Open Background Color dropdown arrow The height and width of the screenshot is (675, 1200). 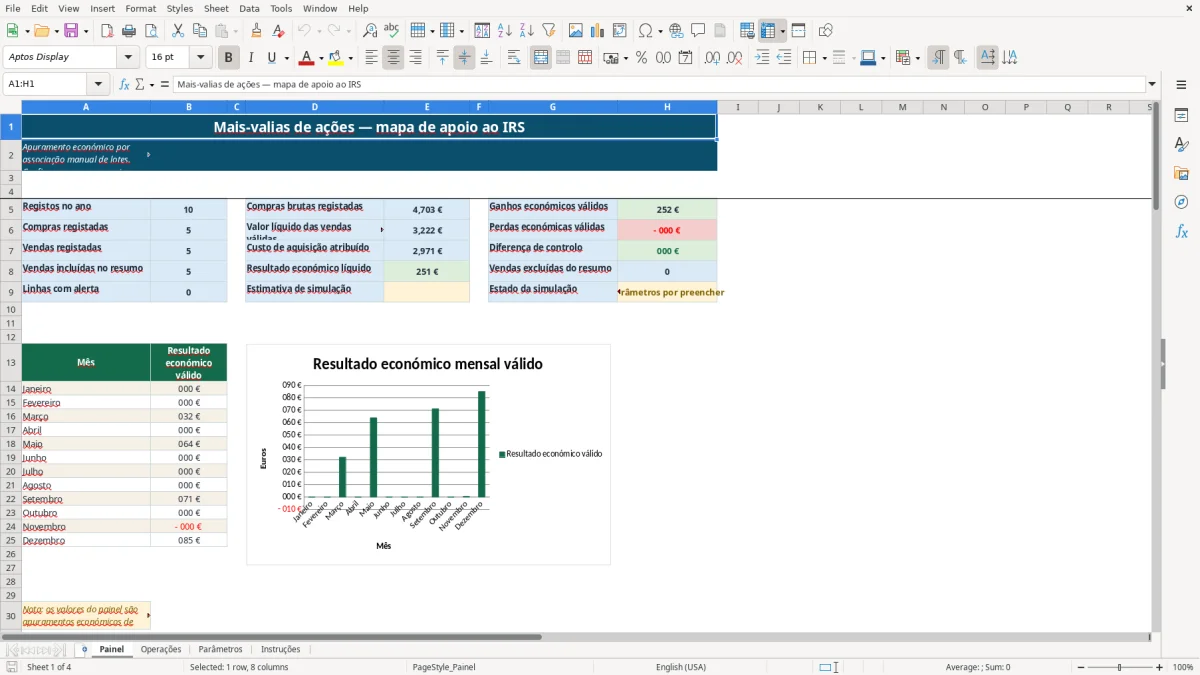(349, 58)
